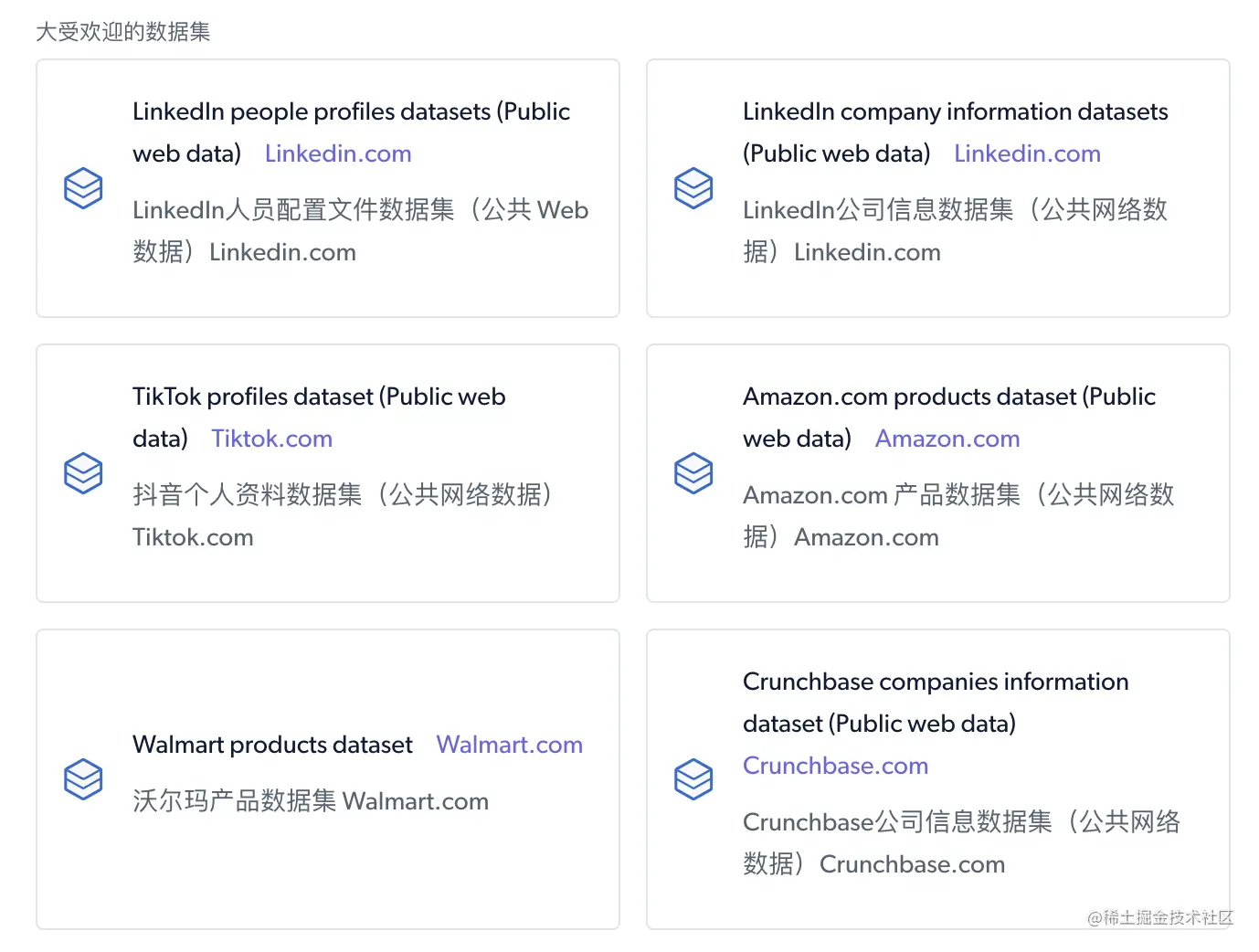Click the description '抖音个人资料数据集'
Screen dimensions: 1259x952
point(248,495)
